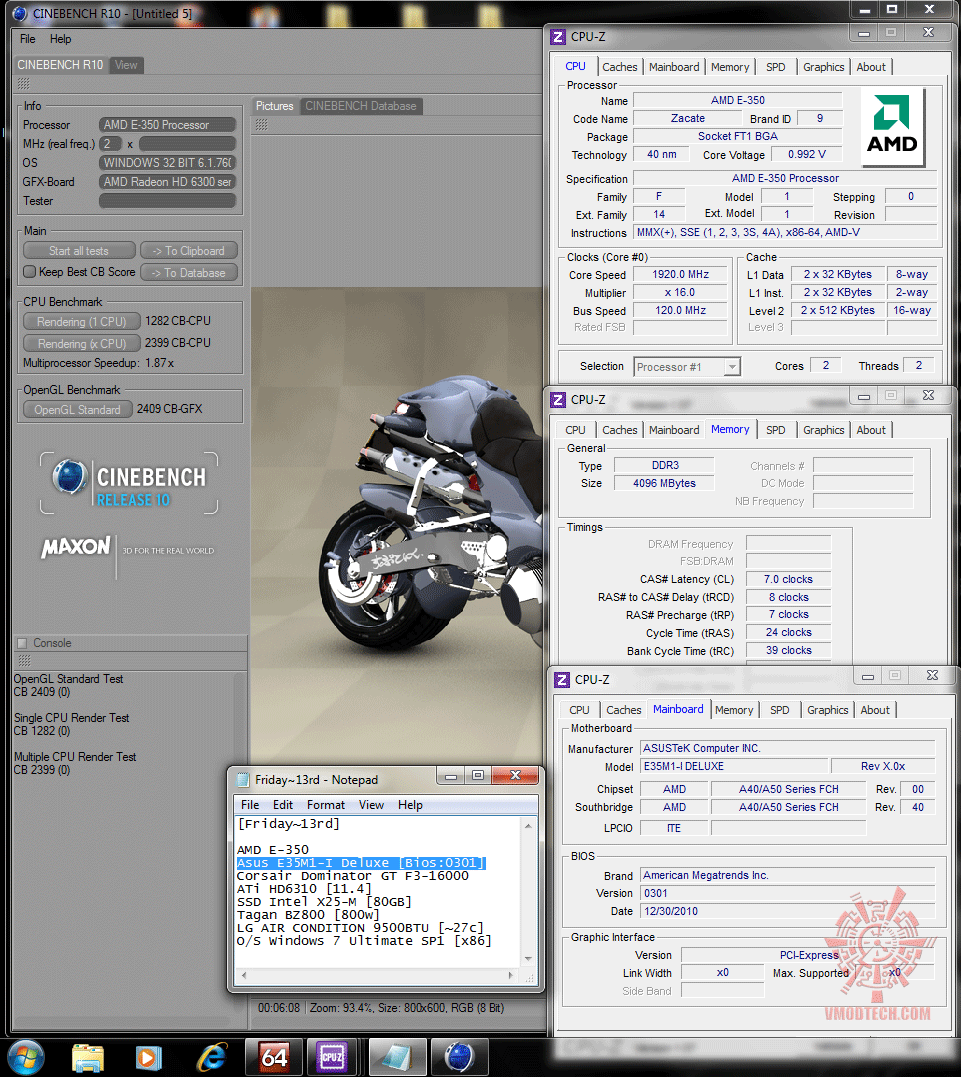Open SPD tab in top CPU-Z window

[x=776, y=67]
